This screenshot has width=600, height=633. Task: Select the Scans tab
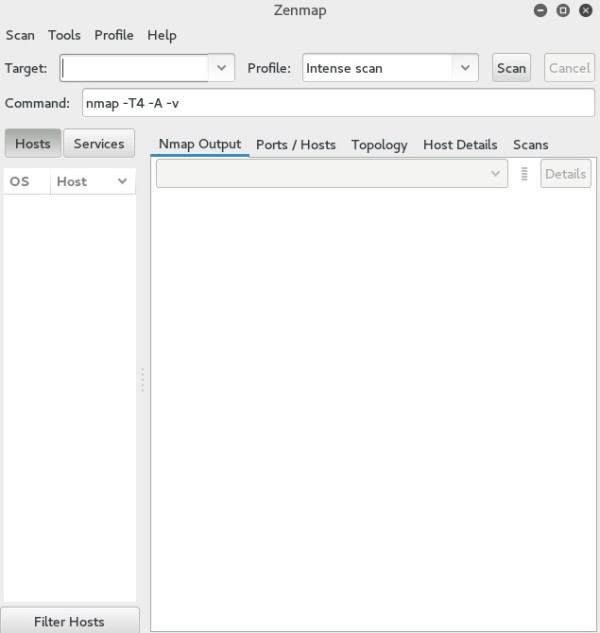point(530,144)
